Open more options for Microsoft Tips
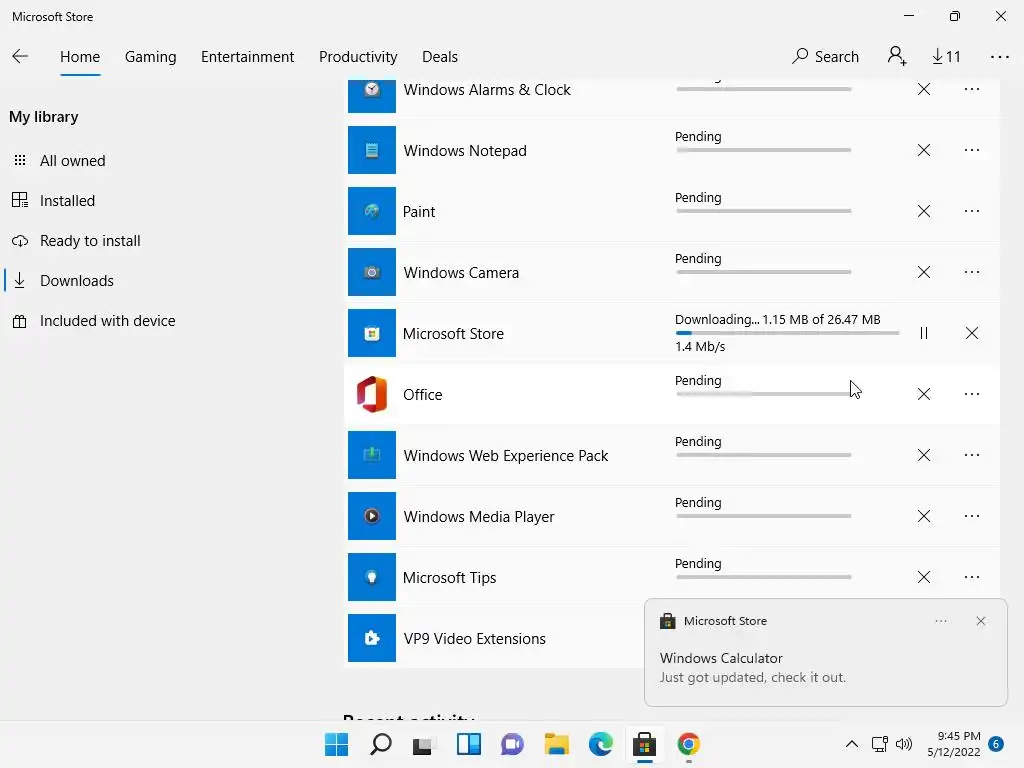The height and width of the screenshot is (768, 1024). 972,577
